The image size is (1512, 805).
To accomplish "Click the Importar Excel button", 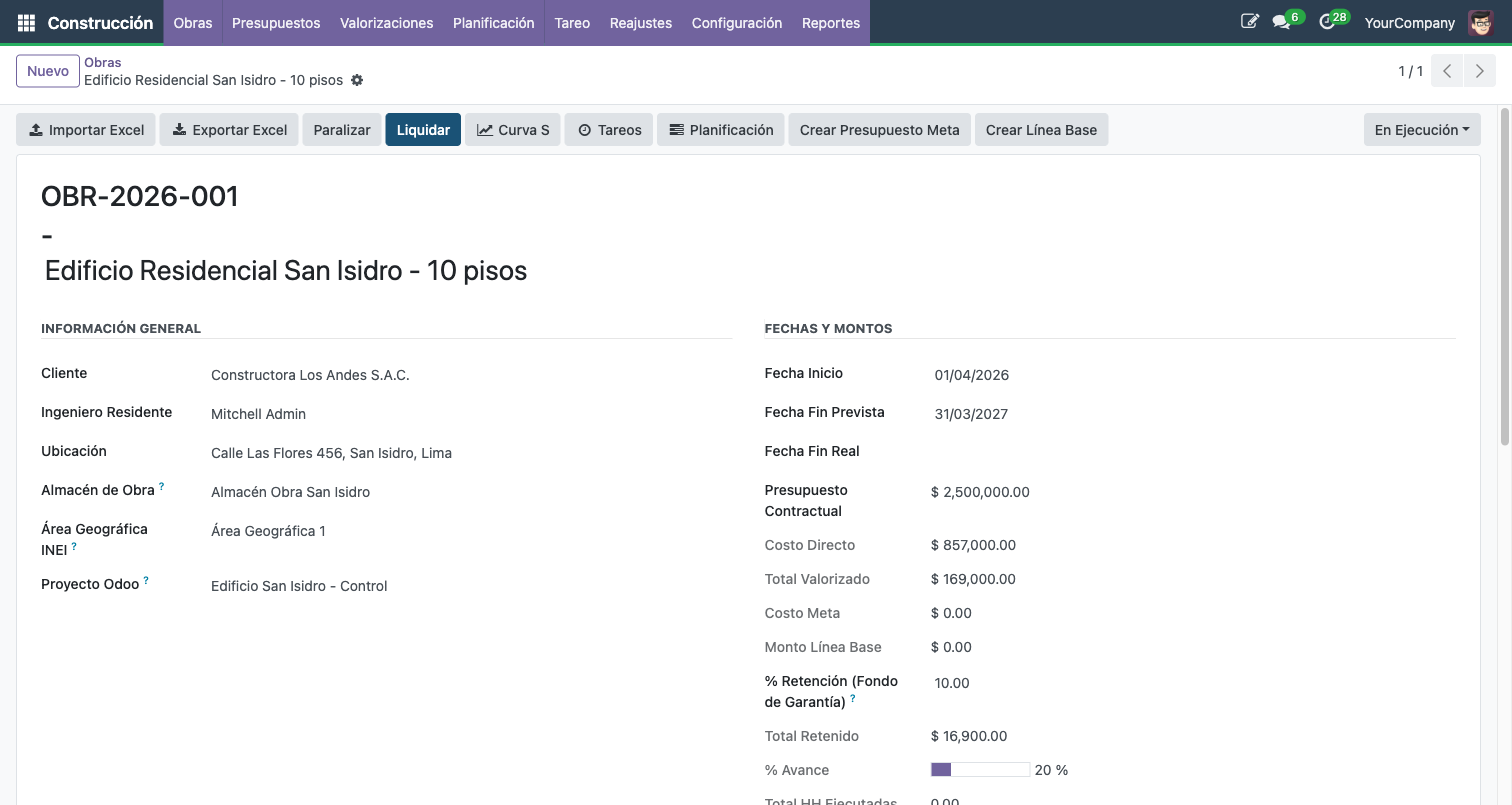I will pos(86,130).
